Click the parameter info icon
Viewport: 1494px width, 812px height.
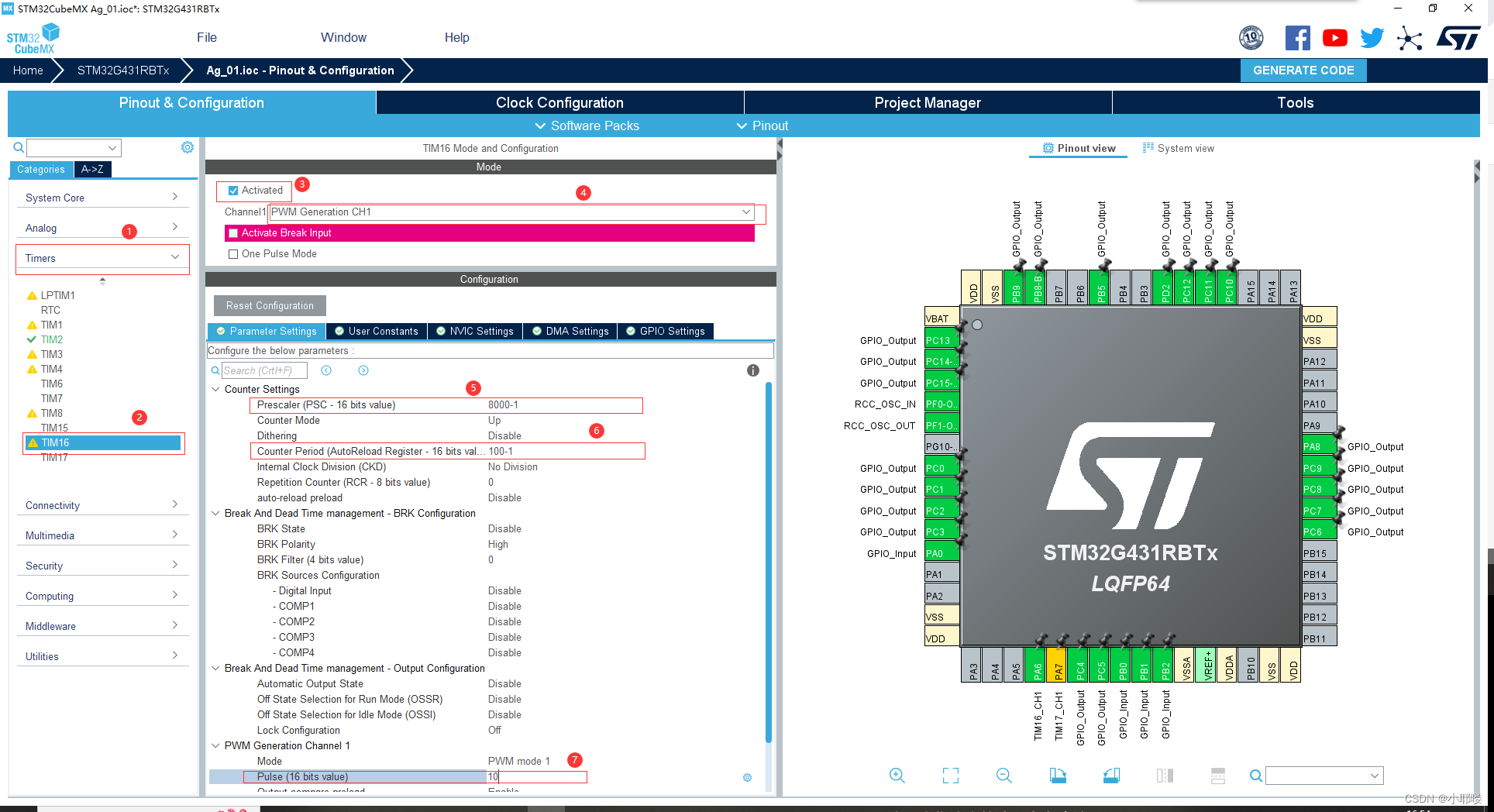tap(753, 370)
